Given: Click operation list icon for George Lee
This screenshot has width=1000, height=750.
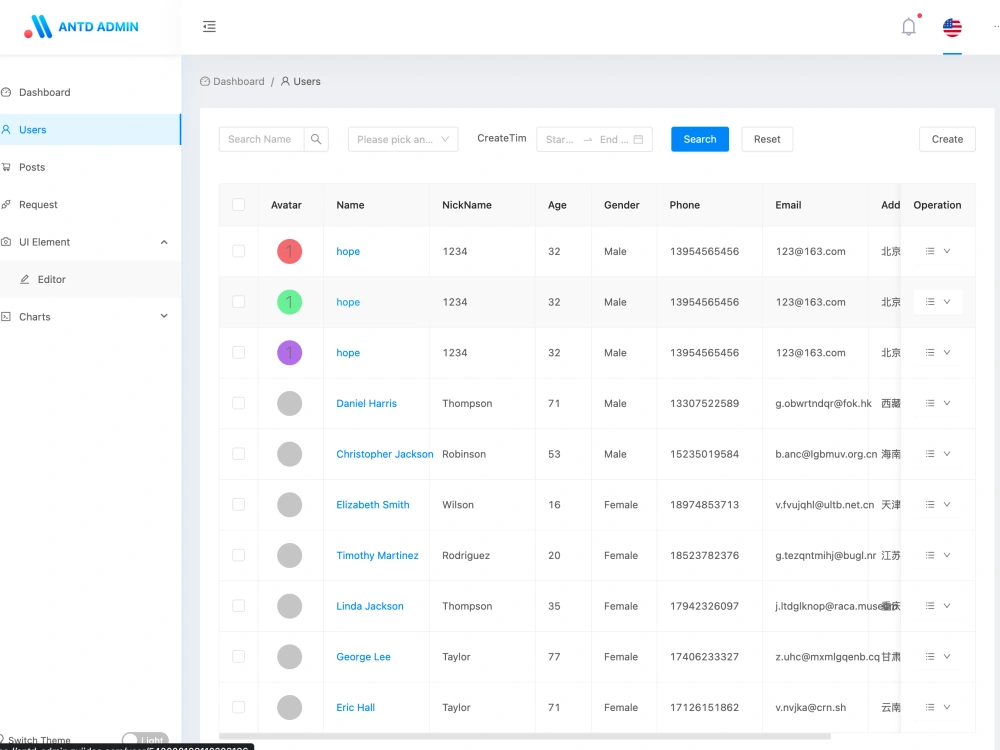Looking at the screenshot, I should 930,657.
